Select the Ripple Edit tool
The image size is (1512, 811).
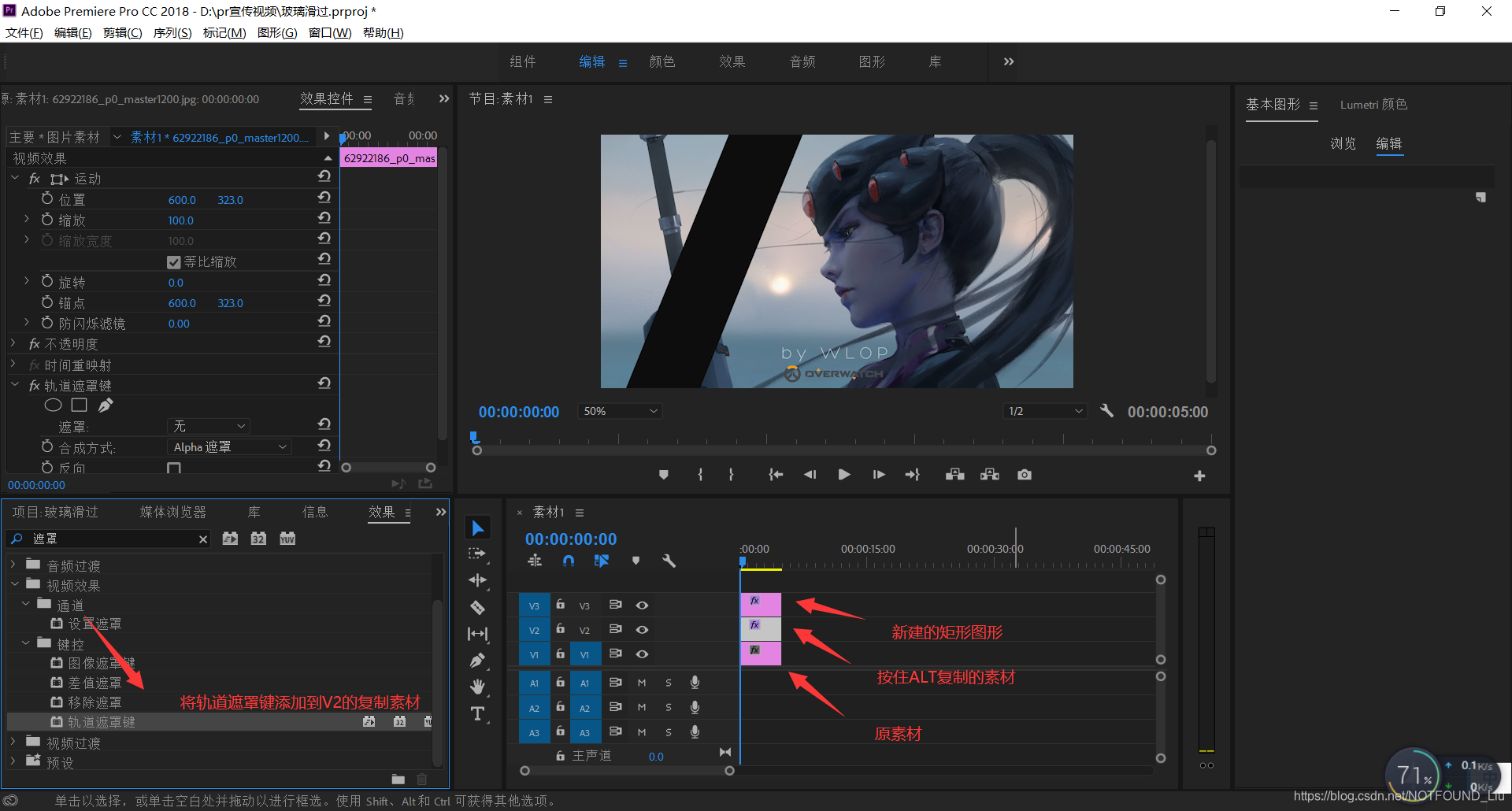coord(477,580)
